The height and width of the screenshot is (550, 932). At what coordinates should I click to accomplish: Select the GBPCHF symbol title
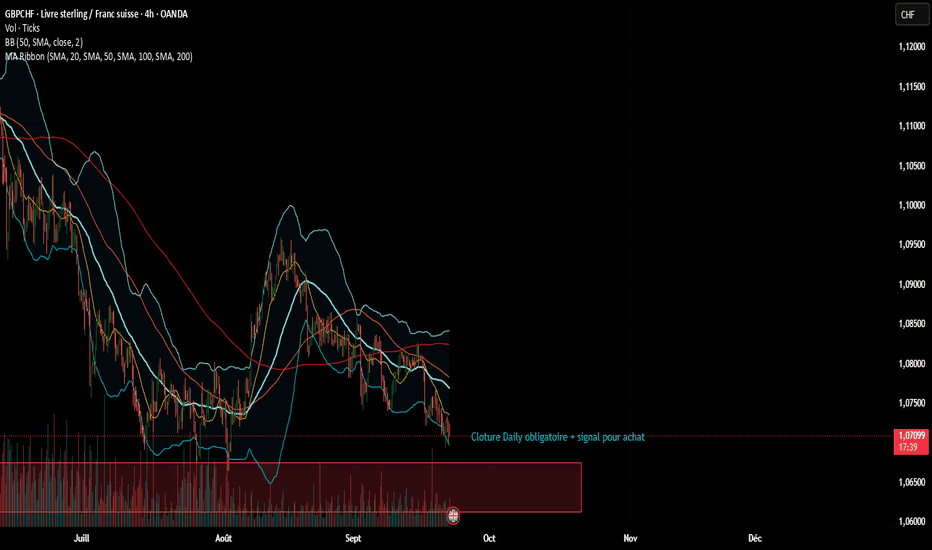96,14
